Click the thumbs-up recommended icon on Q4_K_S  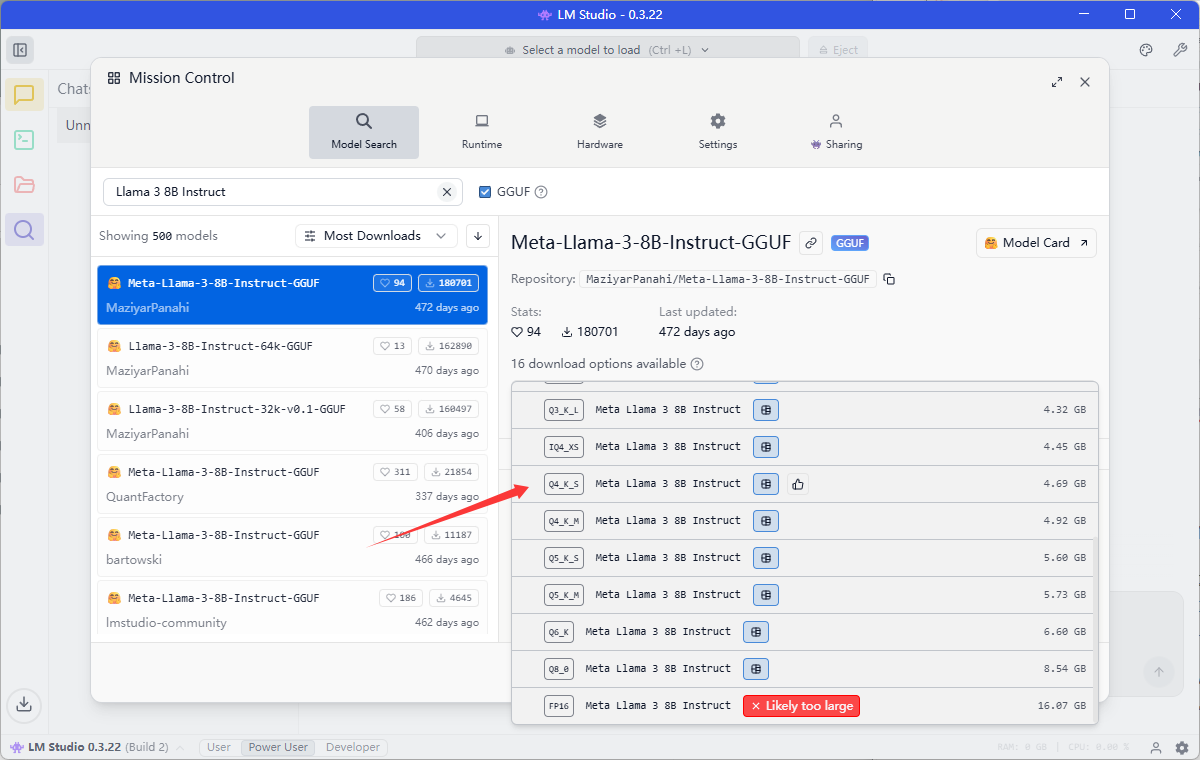point(797,484)
